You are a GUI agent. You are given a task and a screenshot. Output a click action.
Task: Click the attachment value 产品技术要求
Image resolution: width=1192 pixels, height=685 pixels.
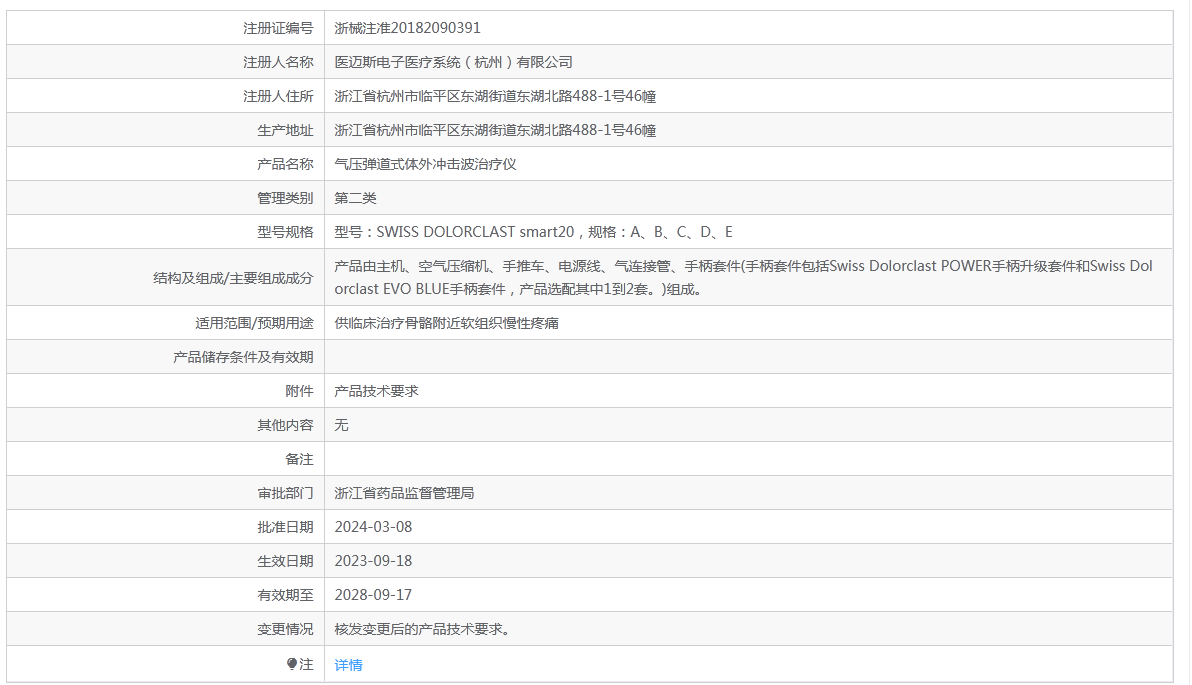click(377, 392)
